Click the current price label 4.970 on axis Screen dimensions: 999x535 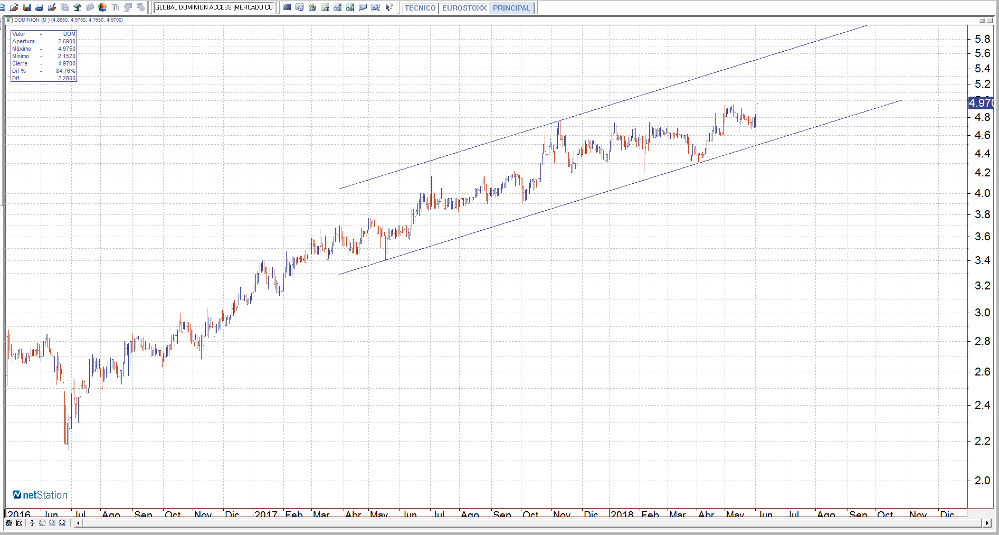click(981, 103)
